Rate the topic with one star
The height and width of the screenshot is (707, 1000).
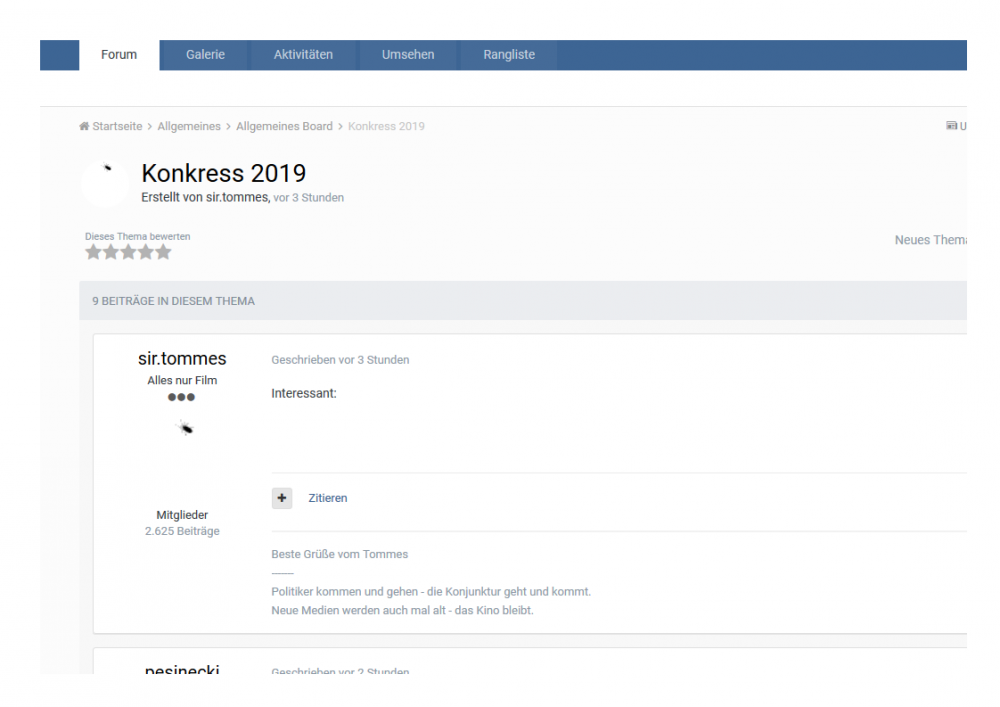(93, 253)
